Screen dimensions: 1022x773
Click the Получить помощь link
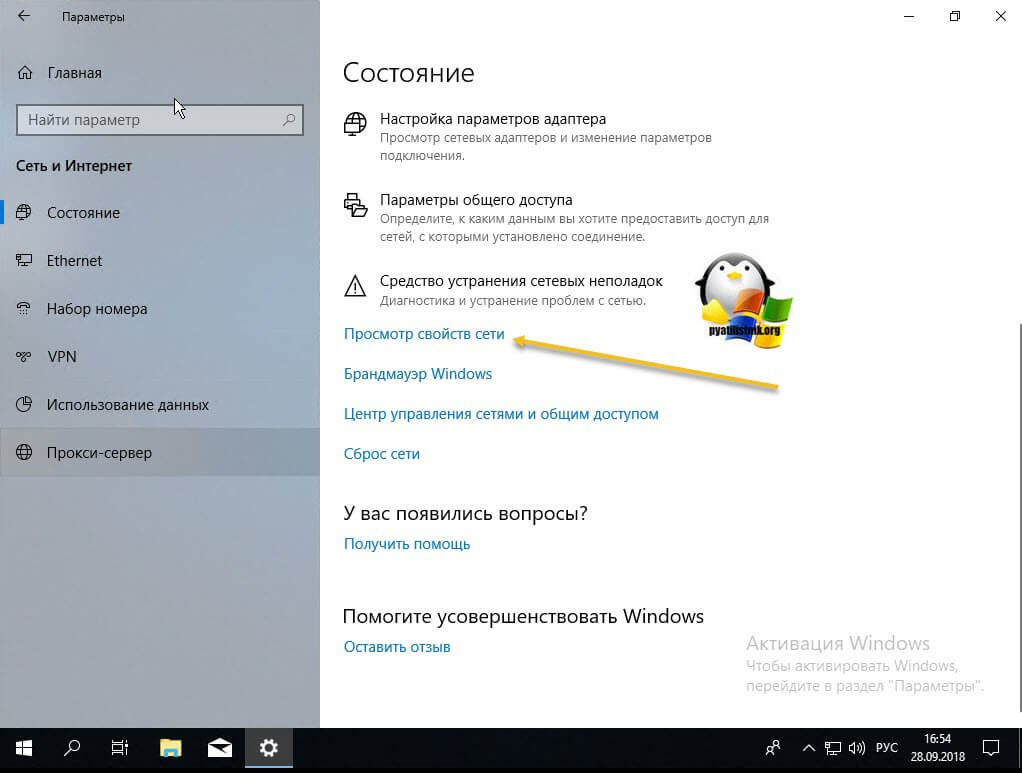[407, 544]
